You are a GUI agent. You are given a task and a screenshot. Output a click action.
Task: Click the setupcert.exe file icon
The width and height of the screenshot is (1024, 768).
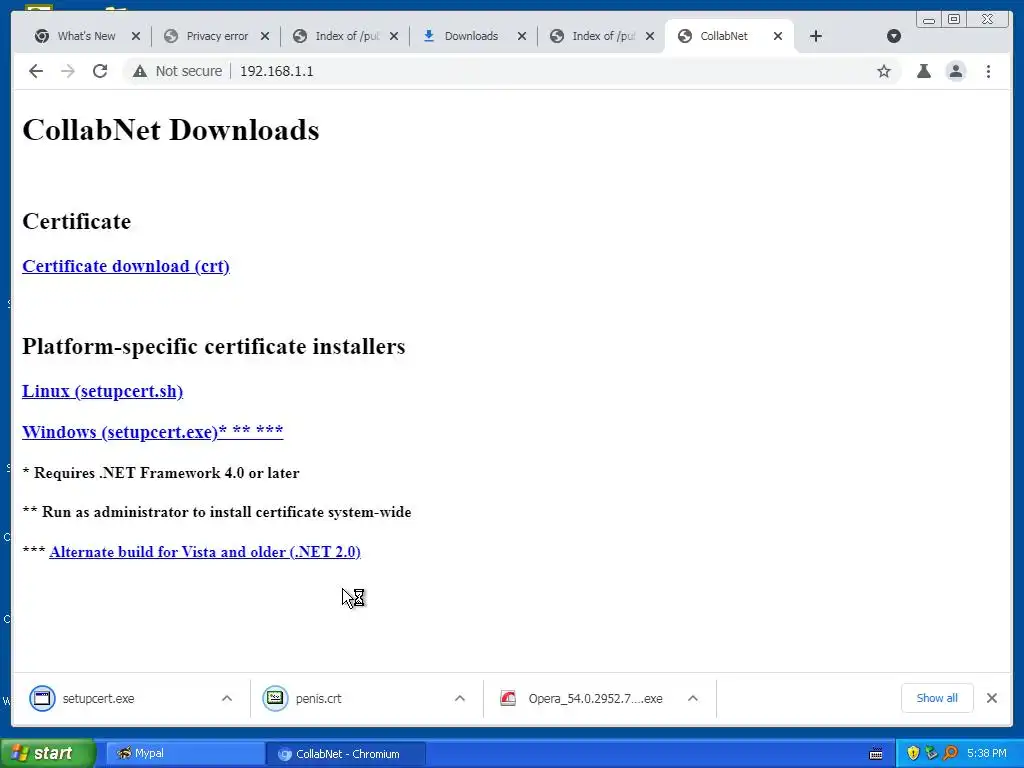click(x=42, y=698)
